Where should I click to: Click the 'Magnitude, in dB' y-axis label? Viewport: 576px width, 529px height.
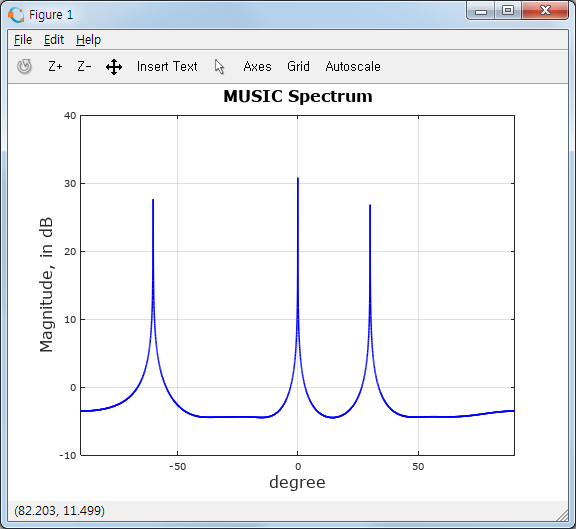(x=46, y=285)
